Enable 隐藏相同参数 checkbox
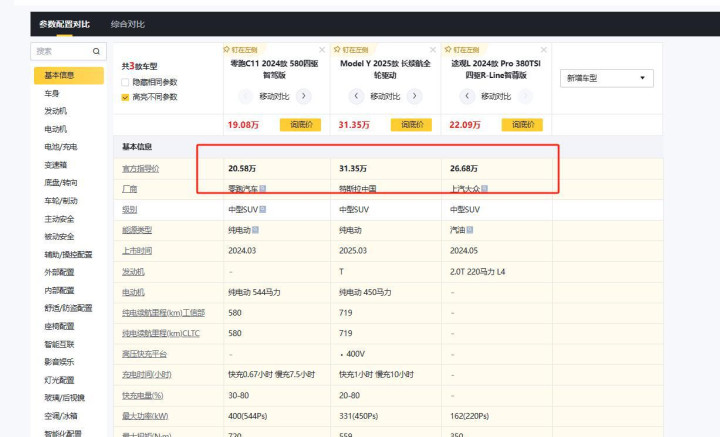Image resolution: width=720 pixels, height=437 pixels. (125, 83)
